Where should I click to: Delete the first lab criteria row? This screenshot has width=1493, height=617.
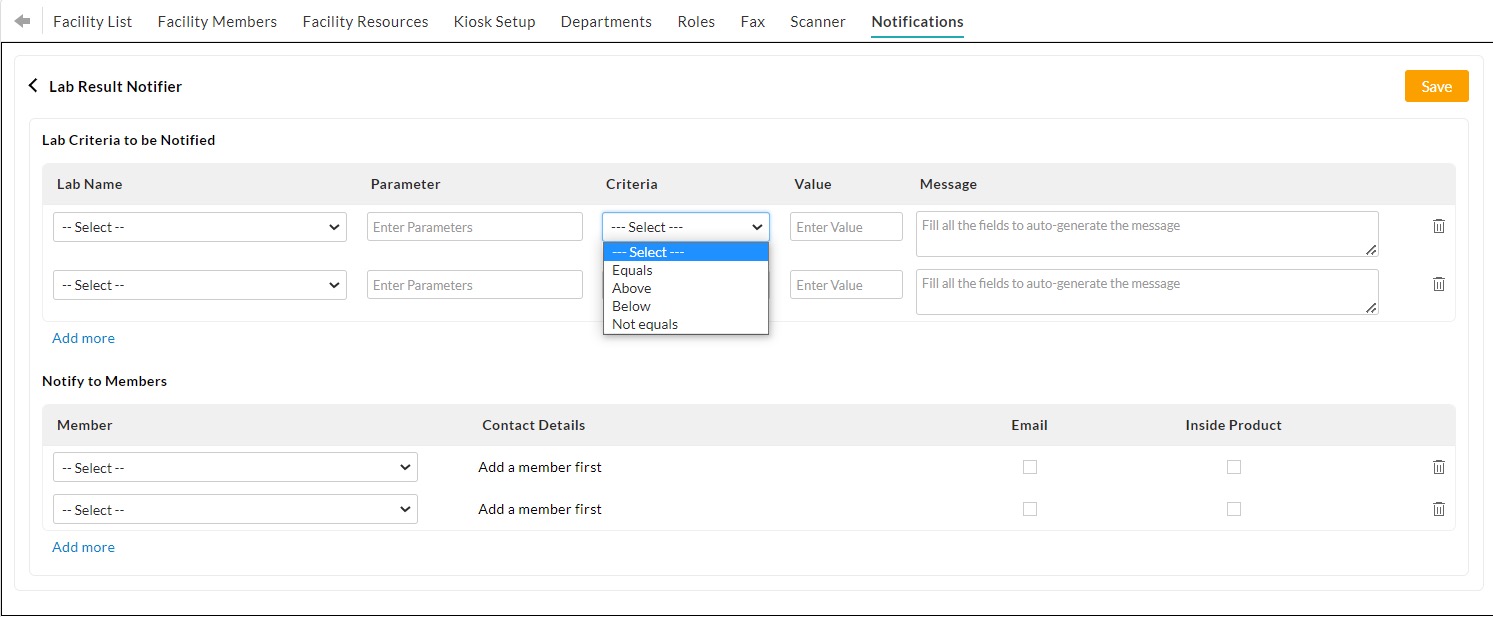point(1438,226)
